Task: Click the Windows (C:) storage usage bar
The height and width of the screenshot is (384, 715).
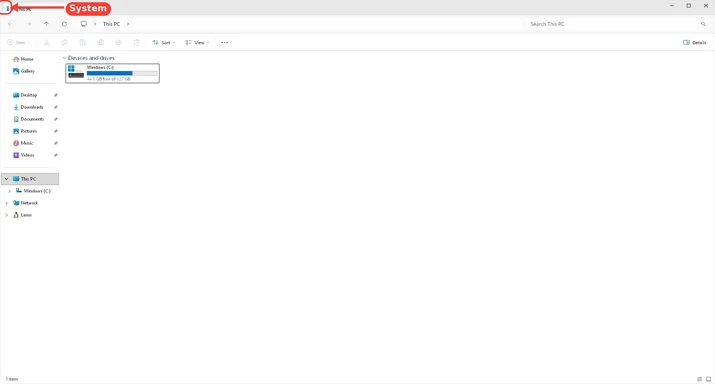Action: pos(122,73)
